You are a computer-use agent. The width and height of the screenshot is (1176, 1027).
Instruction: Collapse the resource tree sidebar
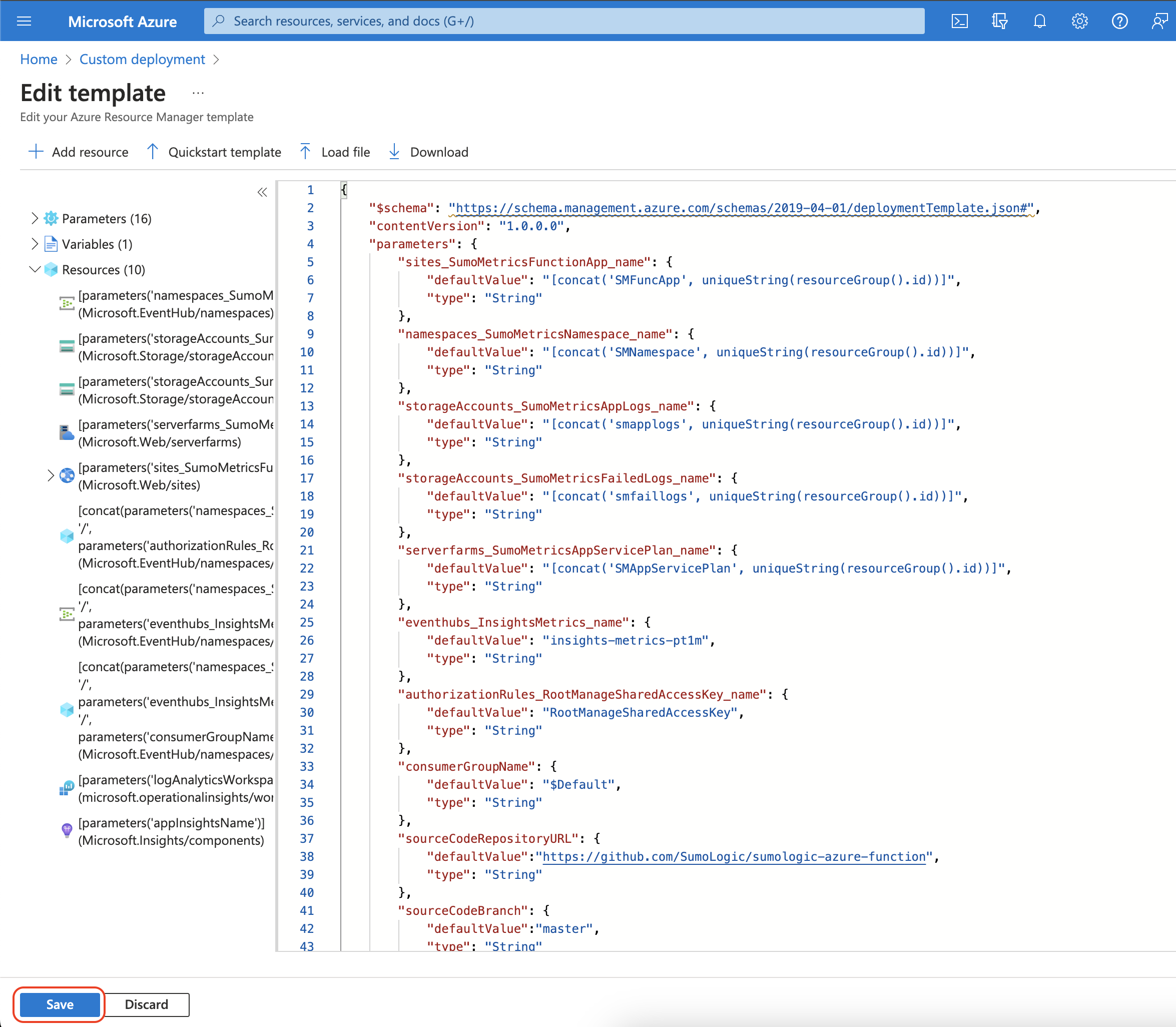click(263, 193)
